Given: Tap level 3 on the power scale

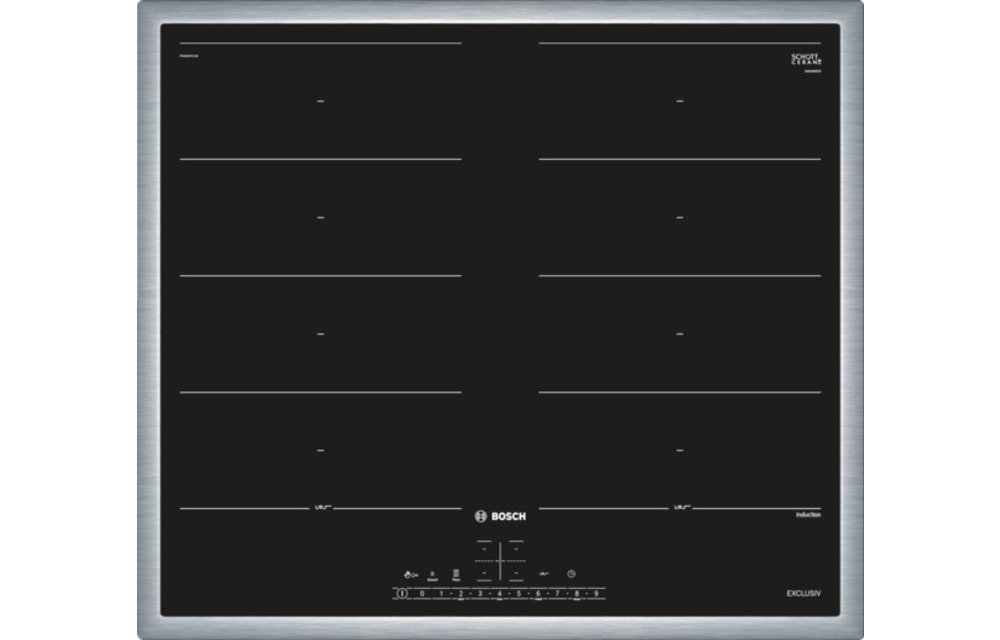Looking at the screenshot, I should 480,594.
